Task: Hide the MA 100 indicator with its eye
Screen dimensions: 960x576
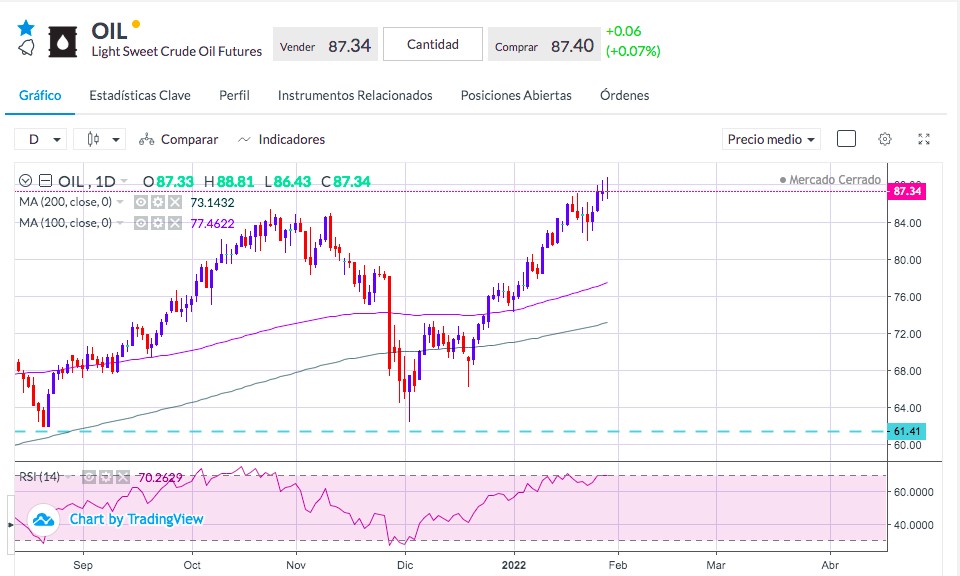Action: (141, 223)
